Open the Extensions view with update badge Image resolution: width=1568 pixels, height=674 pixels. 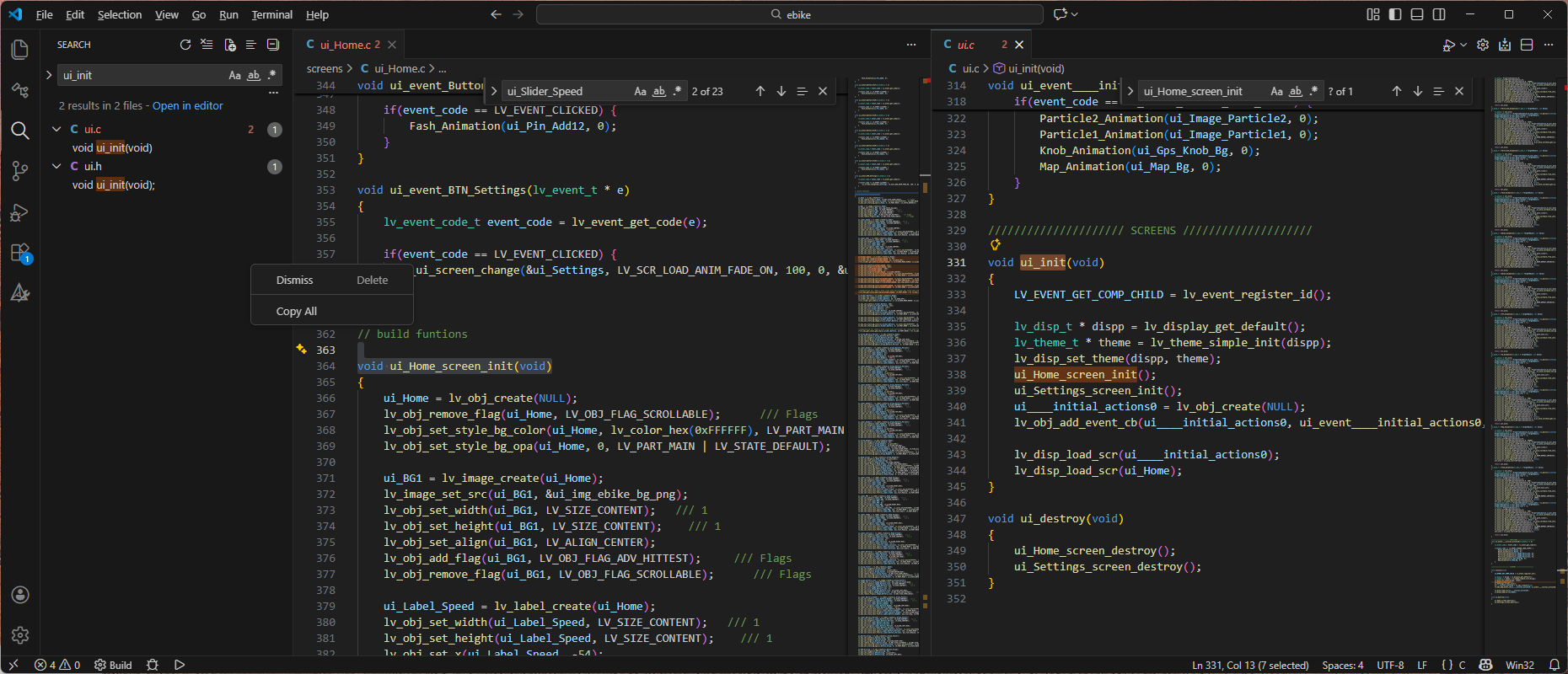[20, 253]
